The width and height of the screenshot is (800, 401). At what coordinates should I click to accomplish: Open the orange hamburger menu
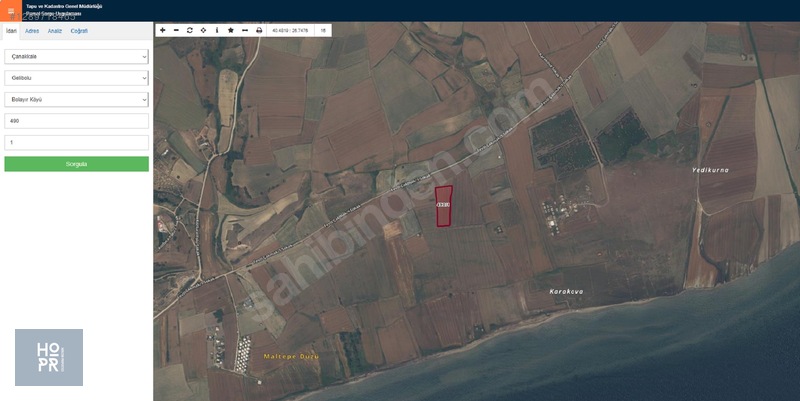point(11,10)
